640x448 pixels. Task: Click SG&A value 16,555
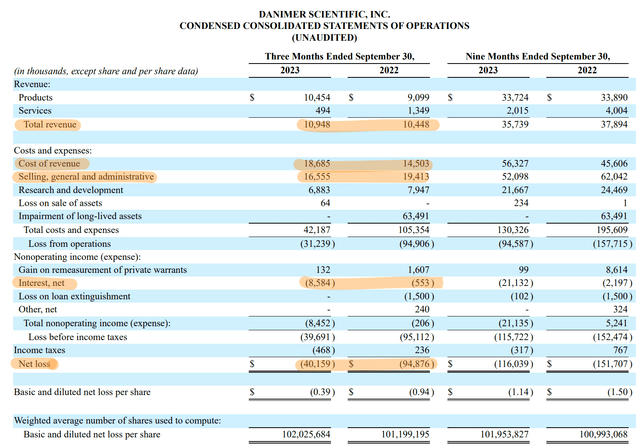pos(317,177)
